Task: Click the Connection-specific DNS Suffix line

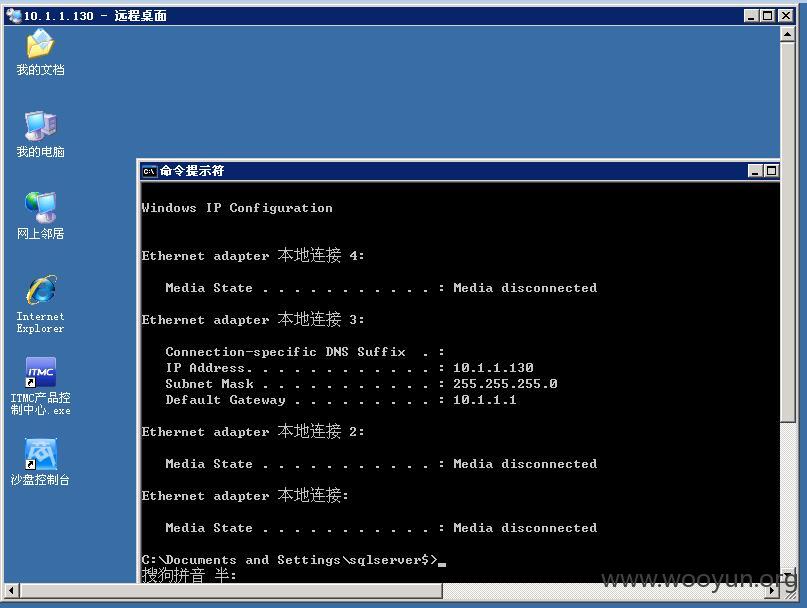Action: pyautogui.click(x=305, y=352)
